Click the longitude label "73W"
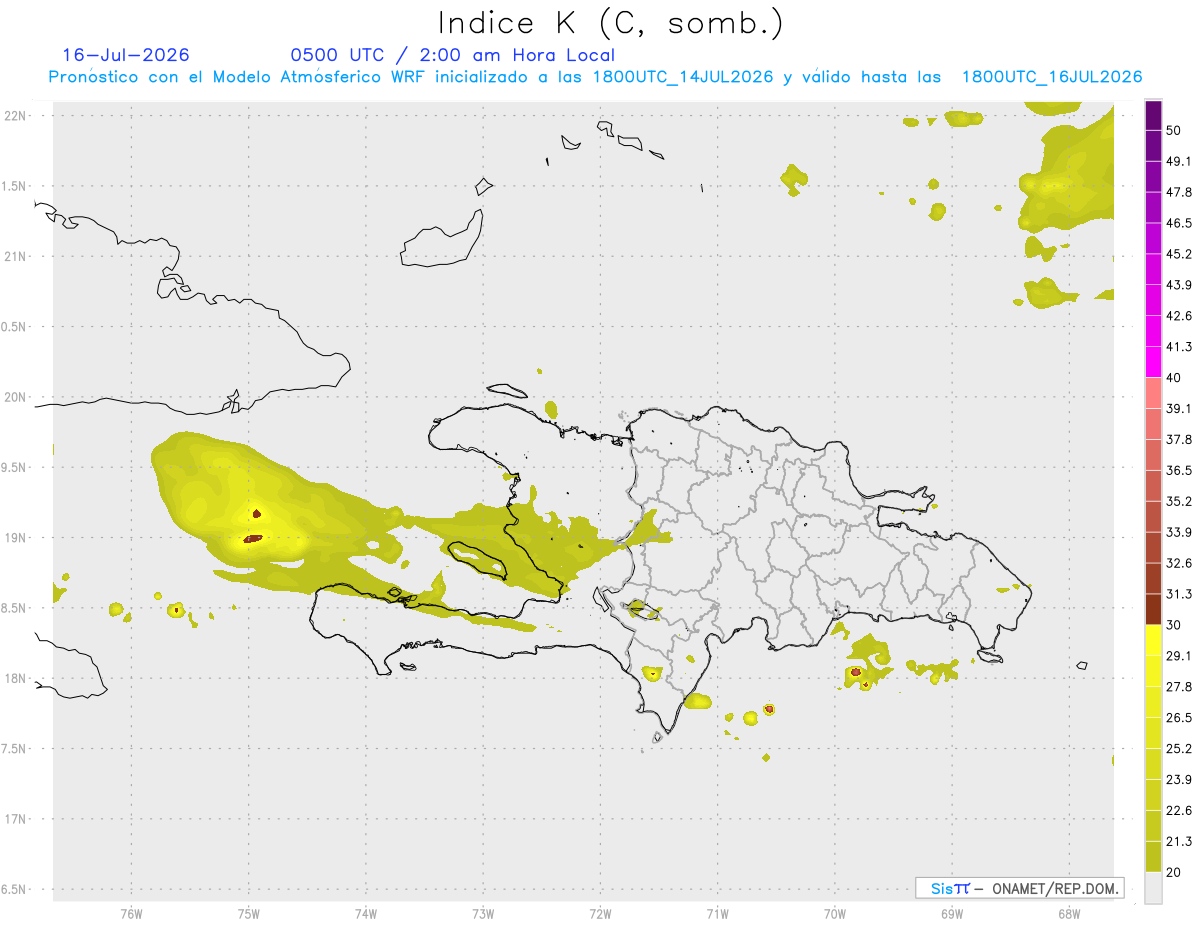Viewport: 1200px width, 927px height. tap(483, 913)
